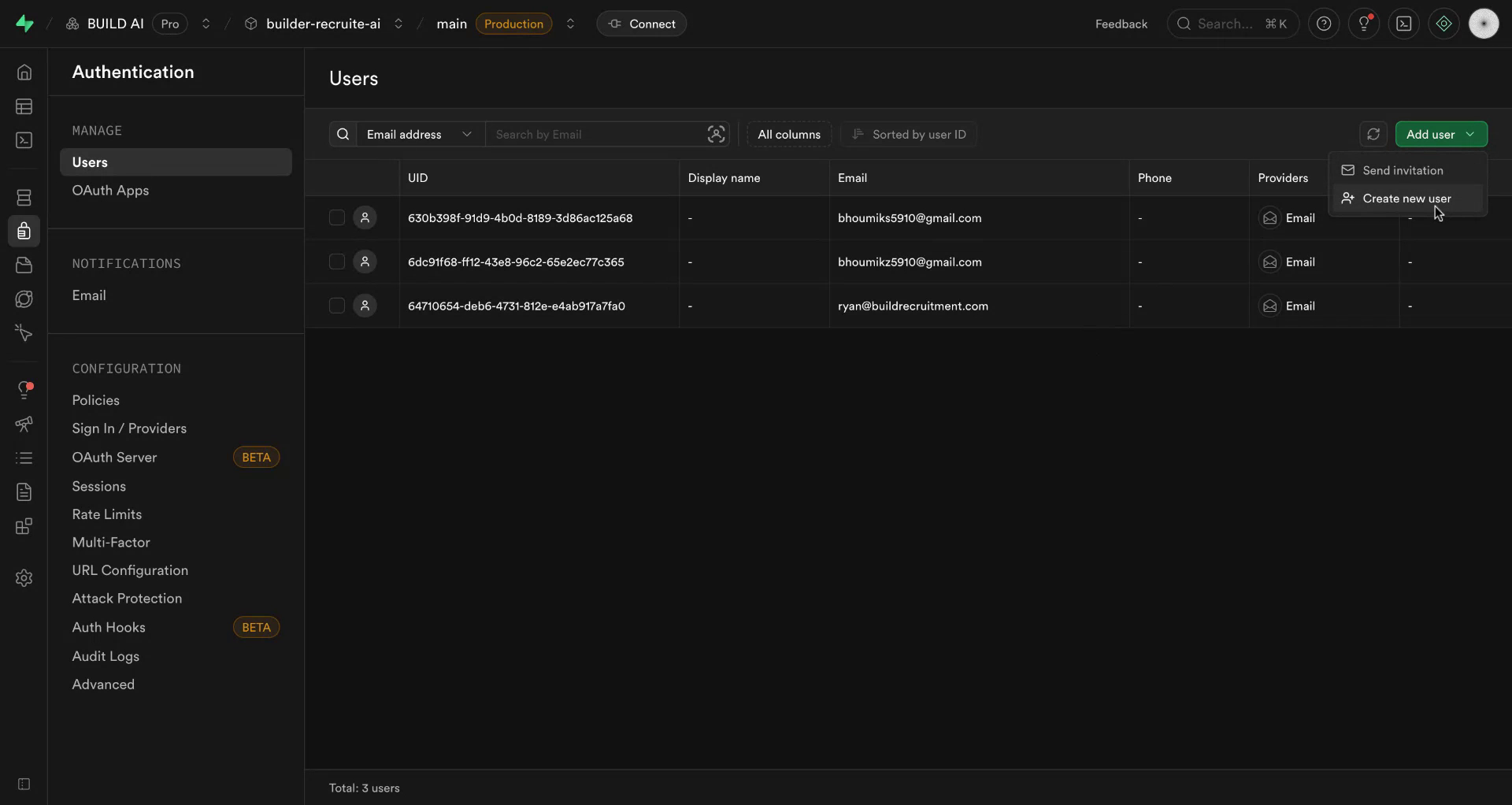Open the Pro plan switcher dropdown
Image resolution: width=1512 pixels, height=805 pixels.
pos(206,24)
